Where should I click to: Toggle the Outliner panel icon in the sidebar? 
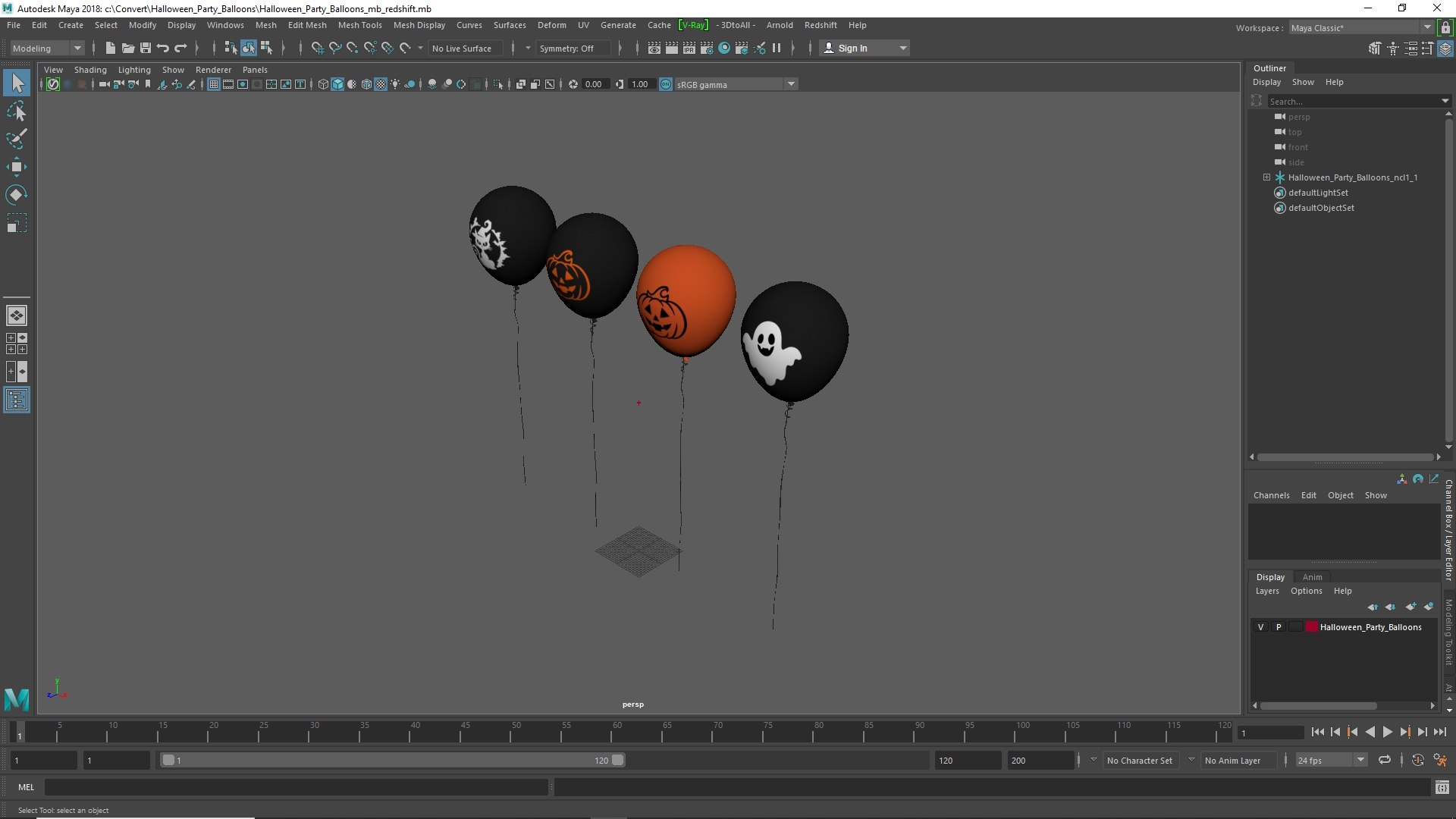coord(17,400)
